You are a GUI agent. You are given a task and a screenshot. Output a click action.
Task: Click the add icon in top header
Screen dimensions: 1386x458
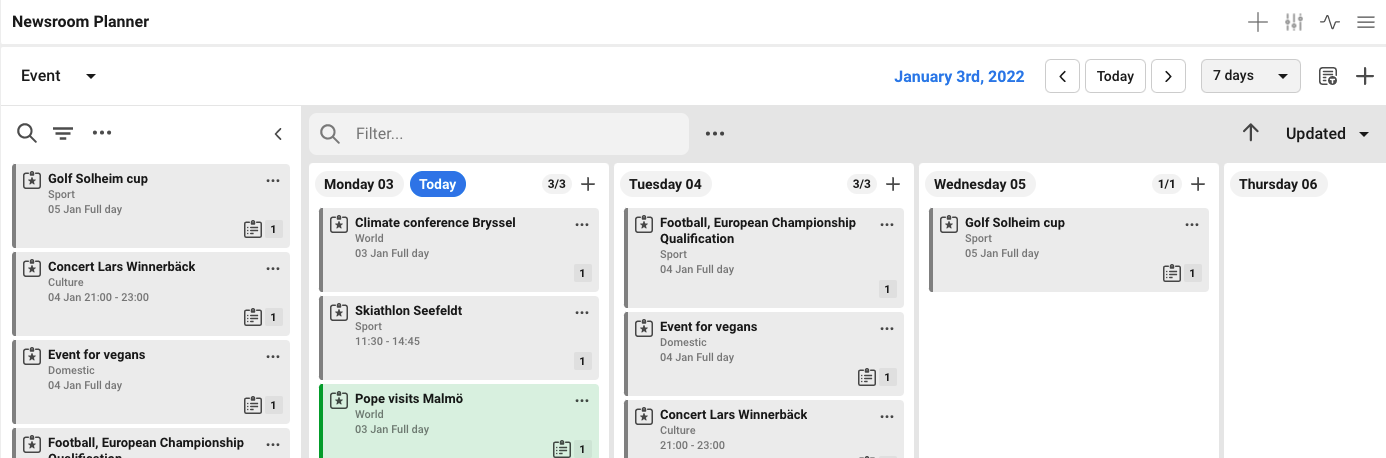point(1258,22)
